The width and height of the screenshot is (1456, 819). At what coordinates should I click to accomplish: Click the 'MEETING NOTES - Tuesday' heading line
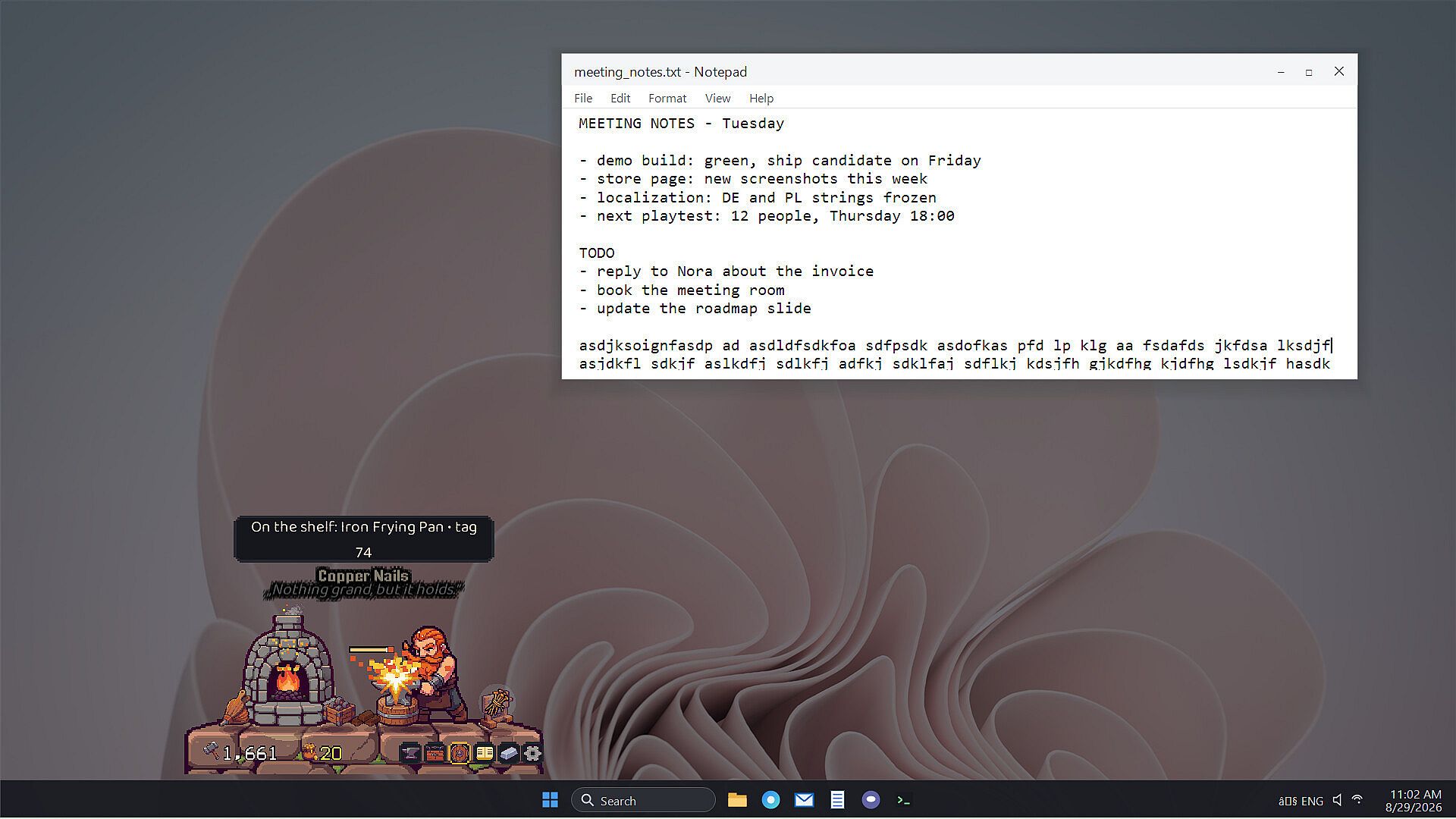(x=682, y=124)
